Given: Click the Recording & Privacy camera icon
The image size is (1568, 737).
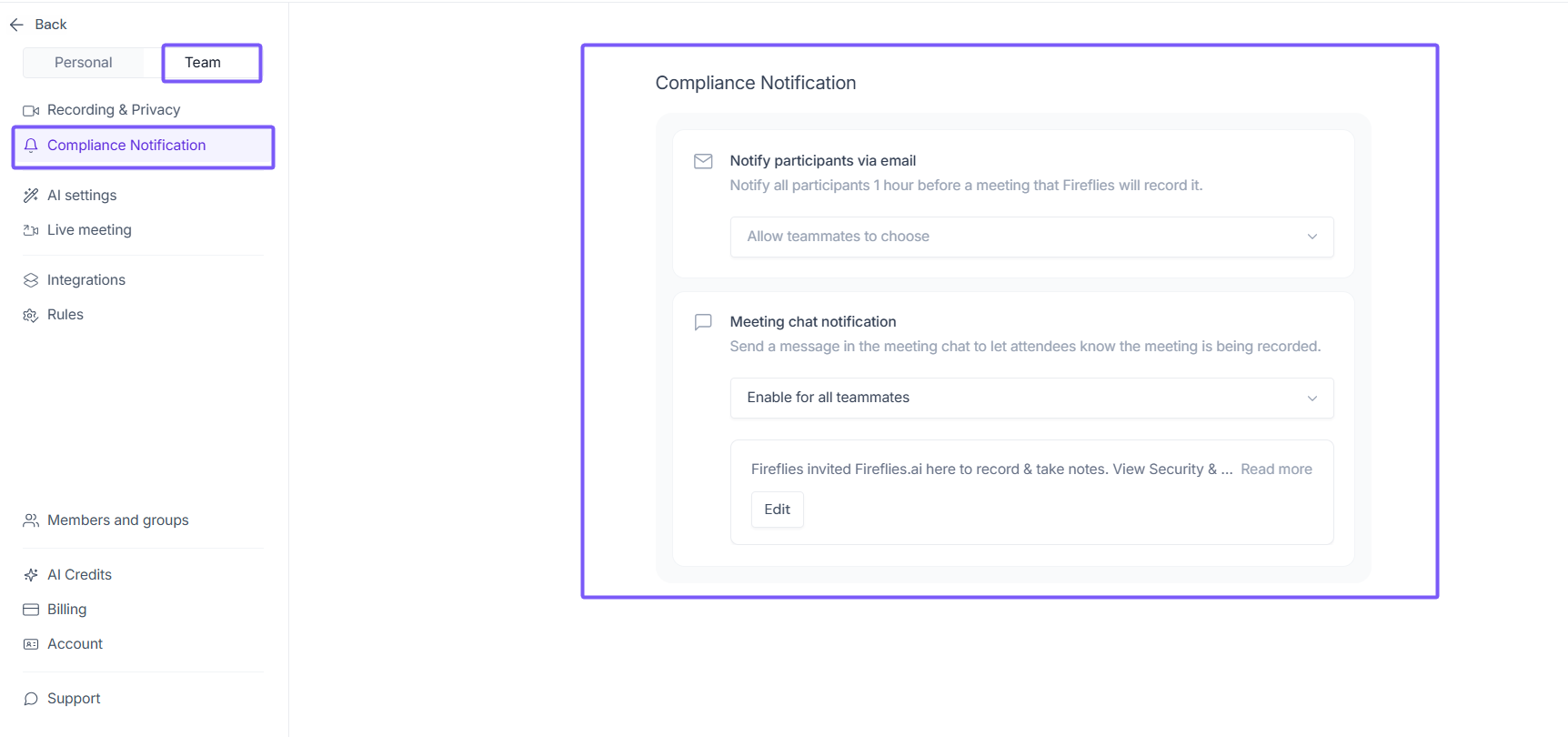Looking at the screenshot, I should click(31, 110).
